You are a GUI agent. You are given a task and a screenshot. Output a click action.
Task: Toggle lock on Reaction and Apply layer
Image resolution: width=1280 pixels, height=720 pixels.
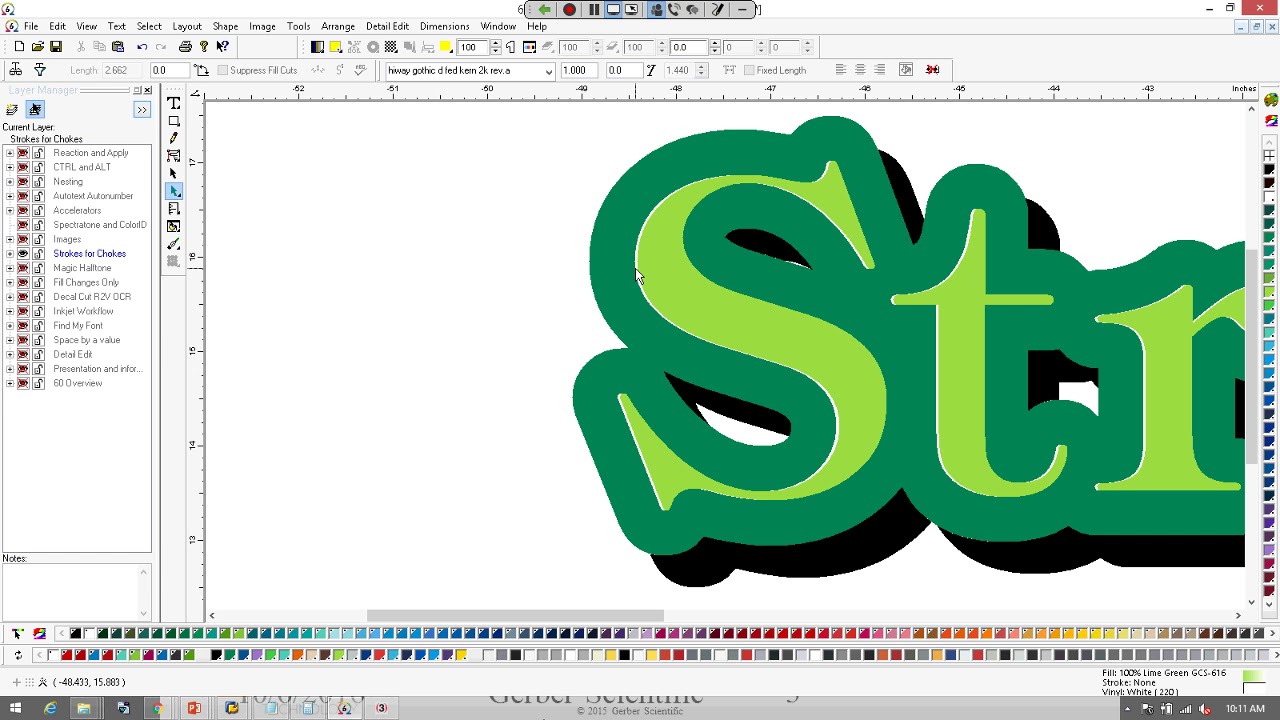coord(38,153)
